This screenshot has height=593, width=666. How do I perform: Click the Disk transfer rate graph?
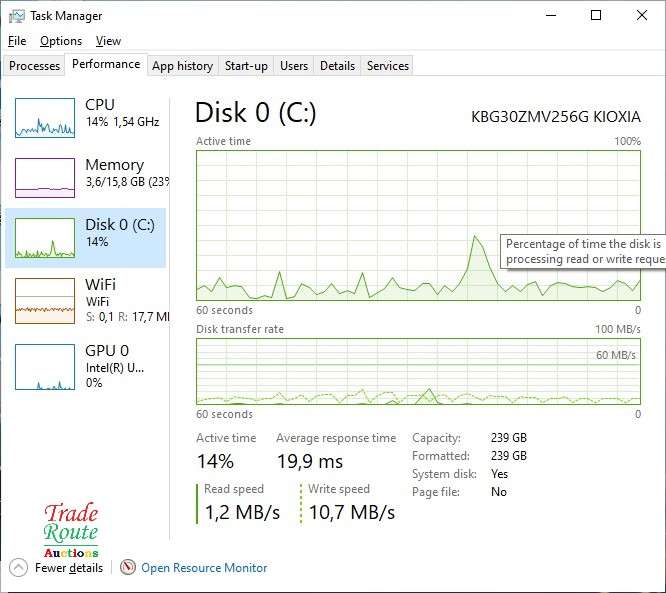pos(418,371)
